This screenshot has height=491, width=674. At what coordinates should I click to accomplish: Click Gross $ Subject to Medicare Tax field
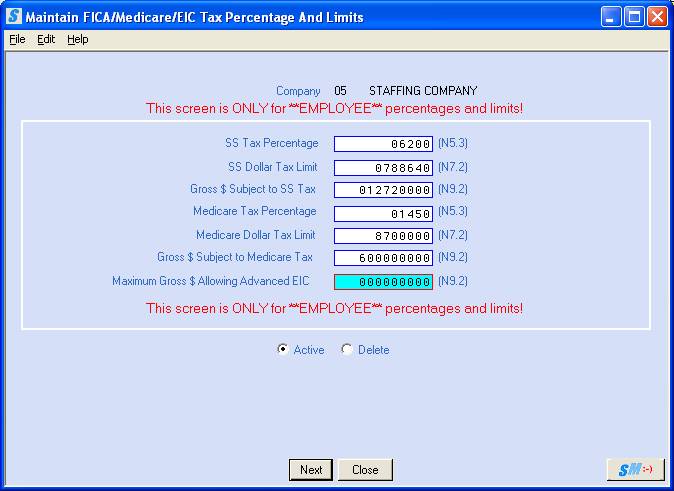383,259
